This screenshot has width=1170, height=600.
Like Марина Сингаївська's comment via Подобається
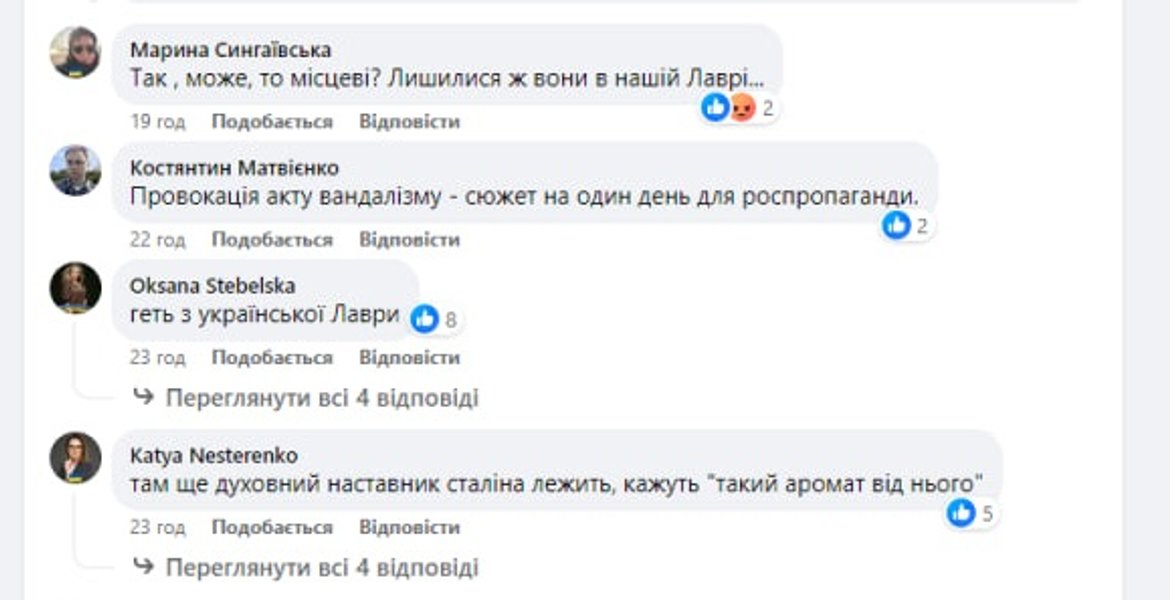click(272, 122)
